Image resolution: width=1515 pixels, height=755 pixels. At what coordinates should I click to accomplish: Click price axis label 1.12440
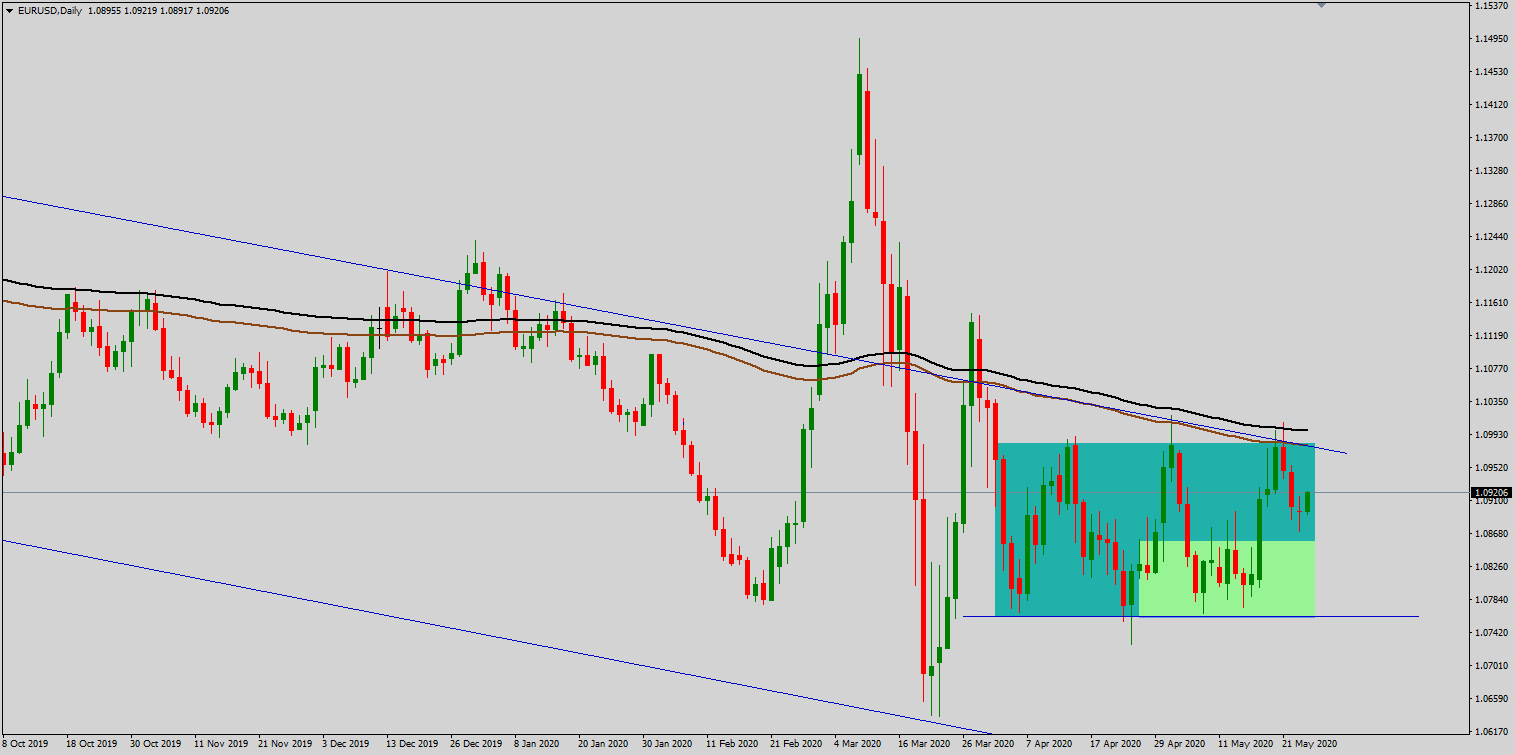(x=1490, y=237)
